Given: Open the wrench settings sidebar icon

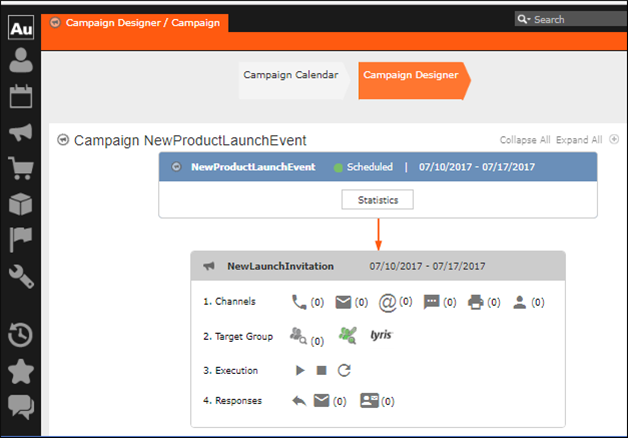Looking at the screenshot, I should (x=21, y=276).
